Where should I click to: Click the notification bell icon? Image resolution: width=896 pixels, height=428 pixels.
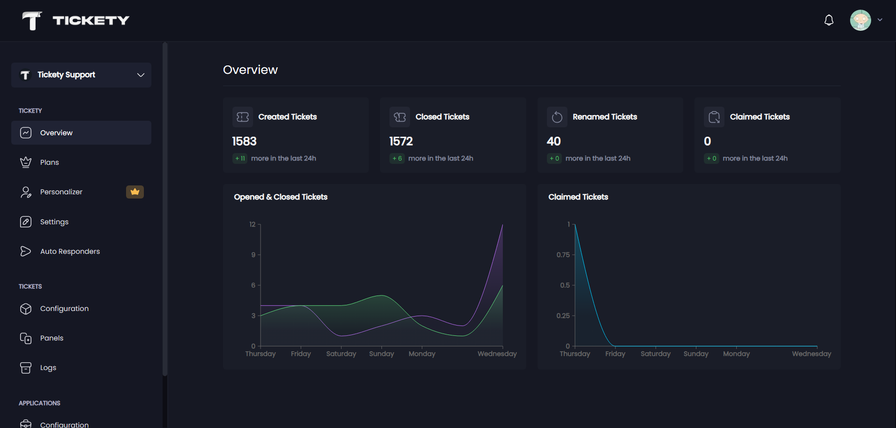coord(828,20)
